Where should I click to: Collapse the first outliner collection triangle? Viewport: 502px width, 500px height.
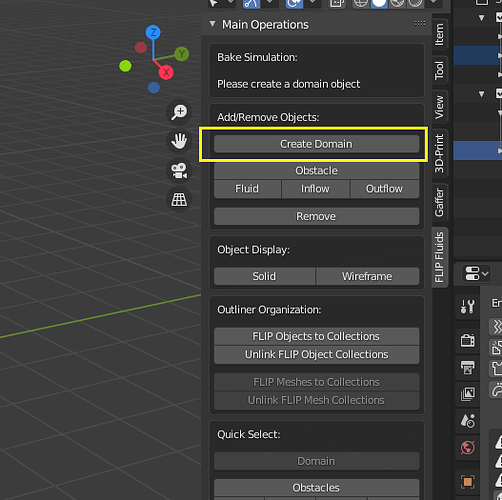point(481,18)
